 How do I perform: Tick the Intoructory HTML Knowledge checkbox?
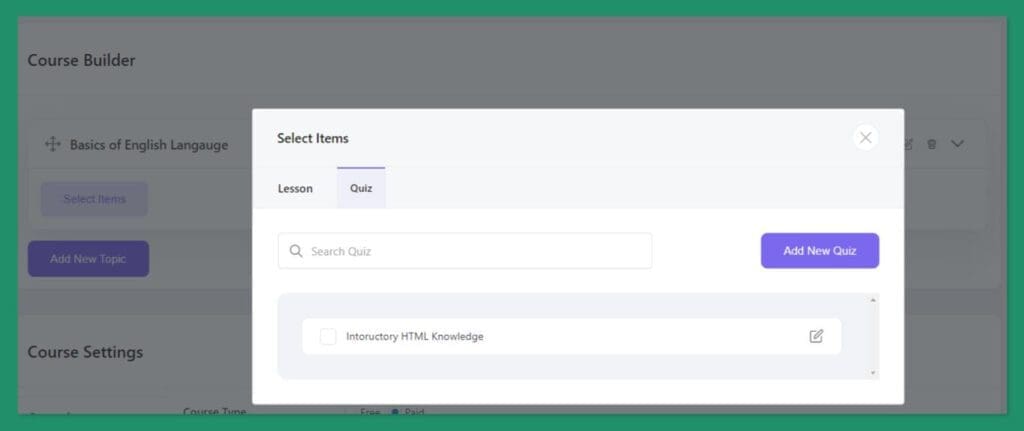[328, 336]
